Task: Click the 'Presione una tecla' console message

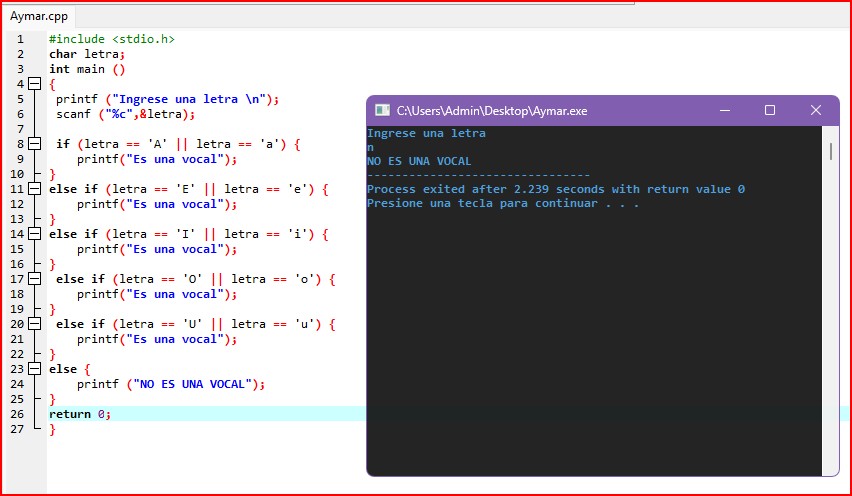Action: pos(502,203)
